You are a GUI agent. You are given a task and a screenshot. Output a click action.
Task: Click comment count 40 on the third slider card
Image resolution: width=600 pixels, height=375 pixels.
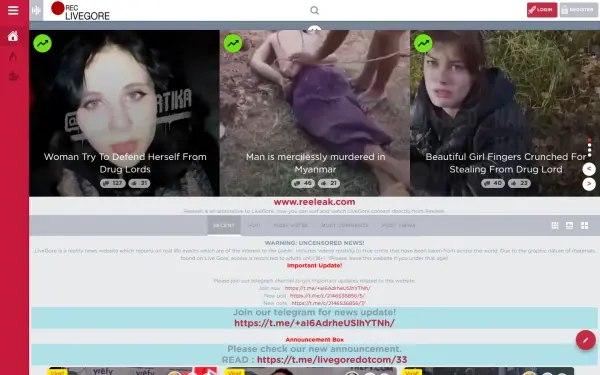pyautogui.click(x=493, y=183)
